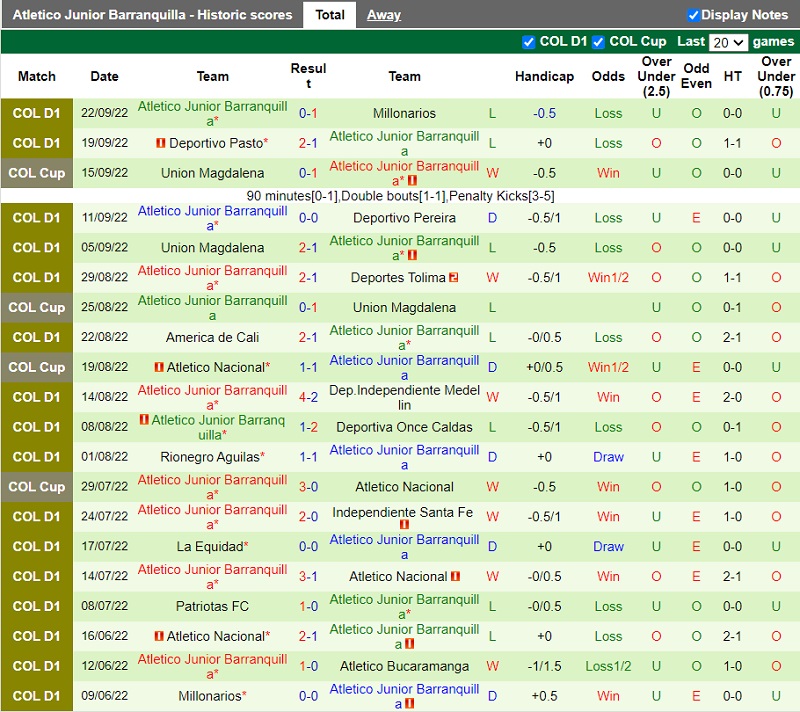Viewport: 800px width, 712px height.
Task: Click Atletico Junior red card in 08/08/22 row
Action: point(144,420)
